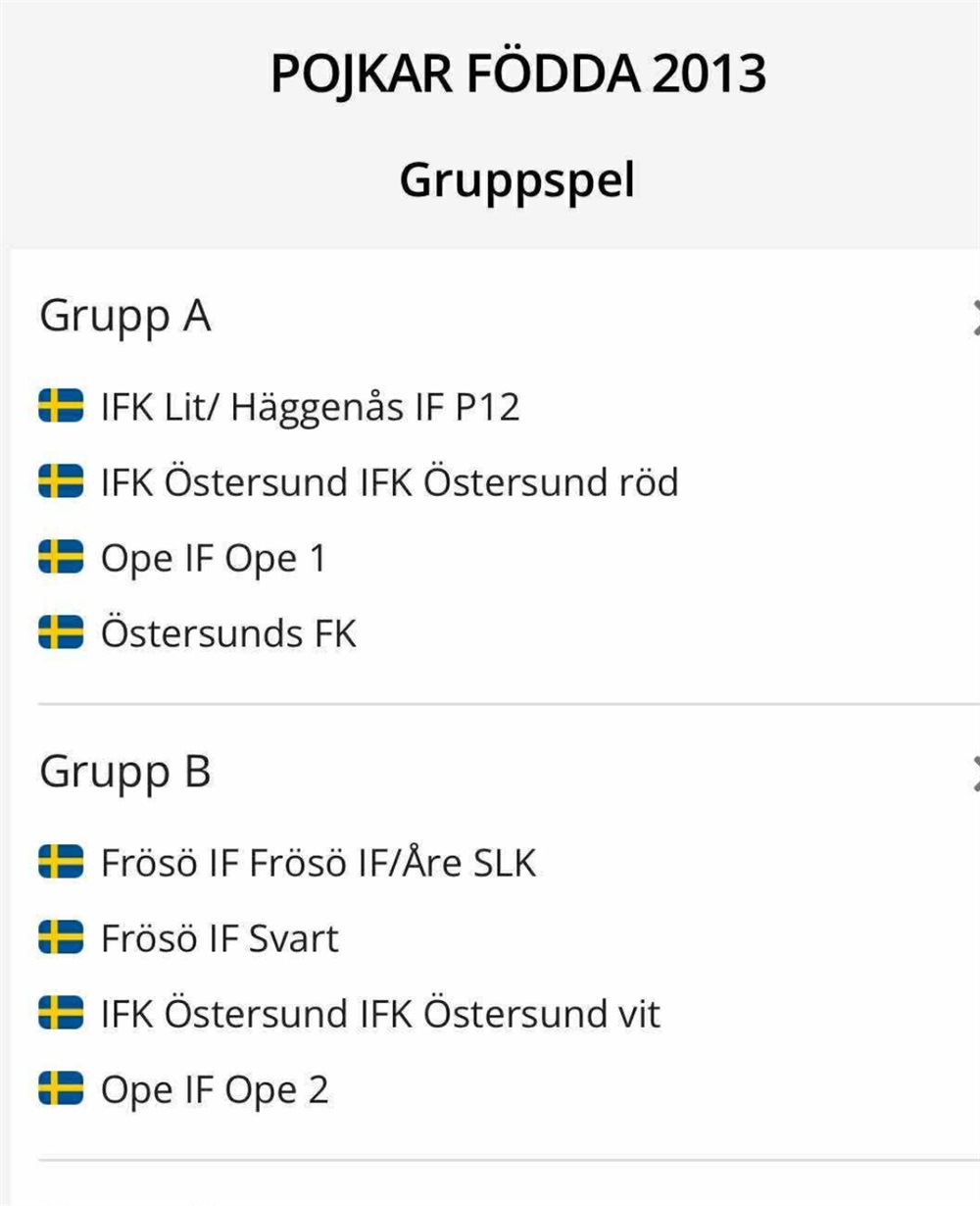Viewport: 980px width, 1206px height.
Task: Select team IFK Lit/ Häggenås IF P12
Action: pyautogui.click(x=310, y=406)
